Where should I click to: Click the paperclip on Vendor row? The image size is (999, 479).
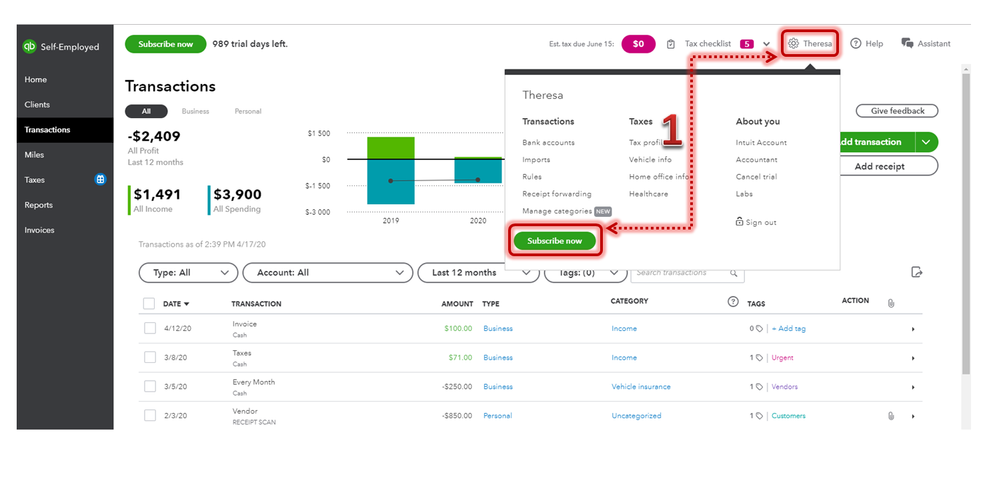(891, 416)
